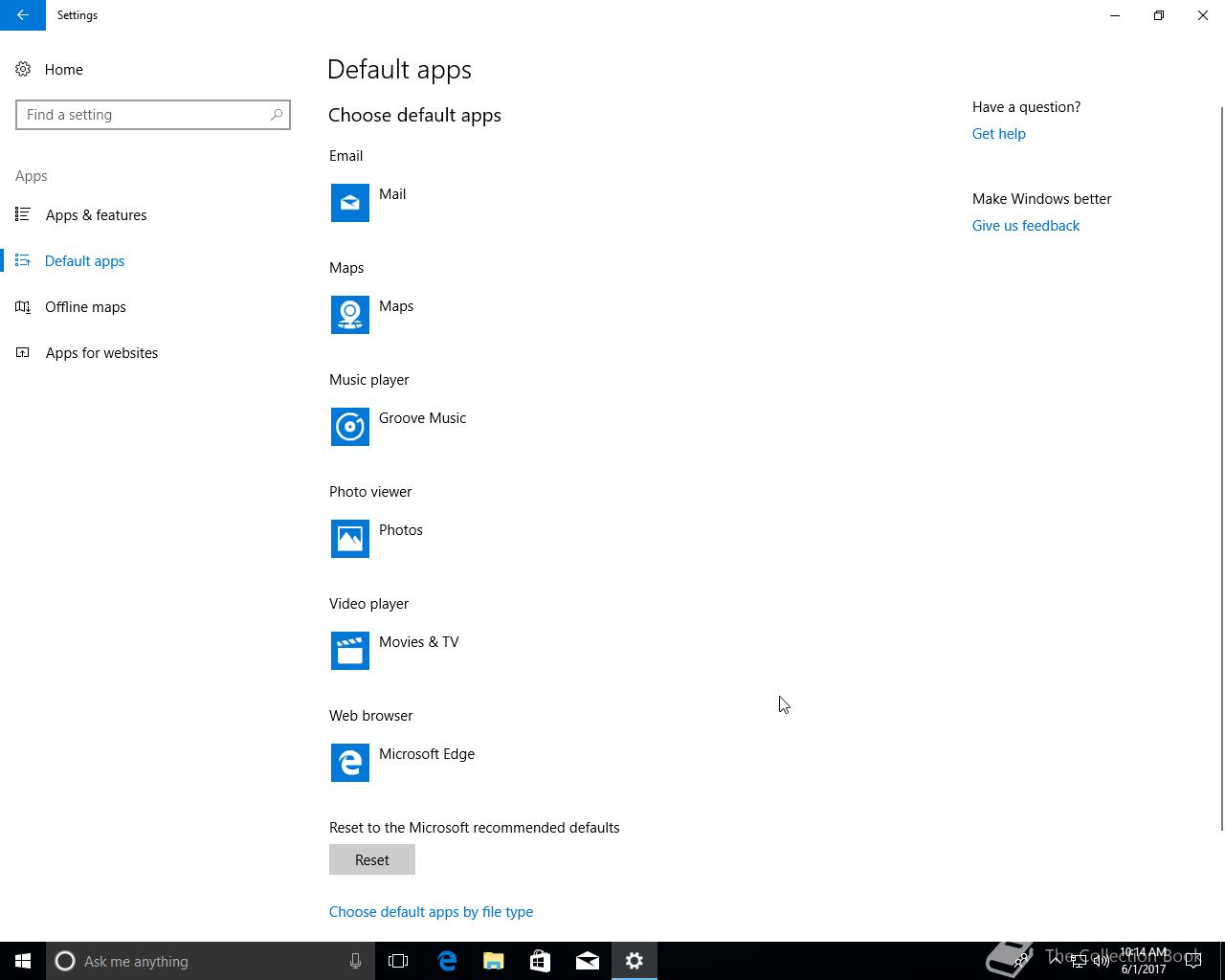Open Choose default apps by file type

click(431, 912)
